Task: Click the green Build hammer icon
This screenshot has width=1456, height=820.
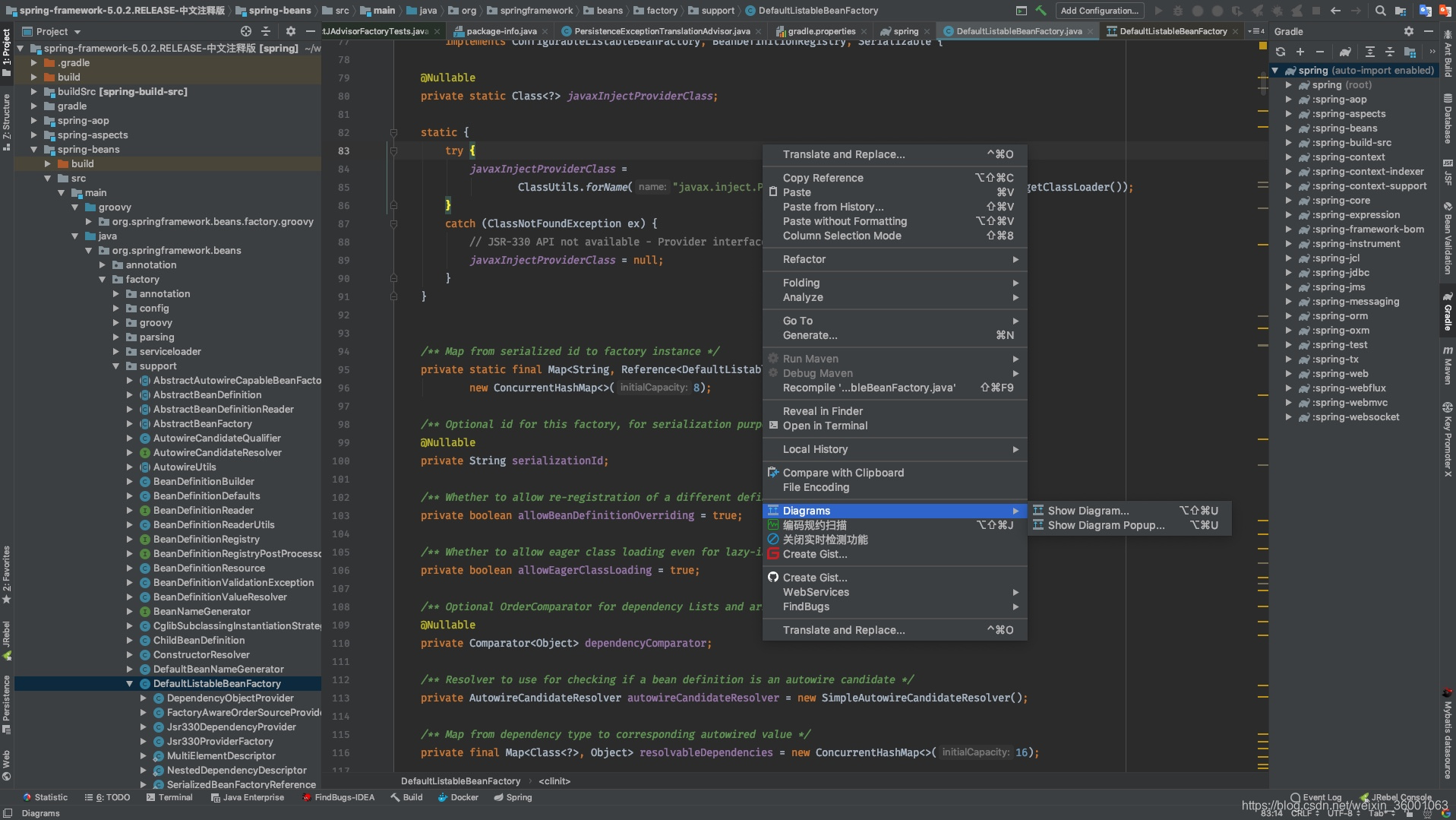Action: [x=1041, y=11]
